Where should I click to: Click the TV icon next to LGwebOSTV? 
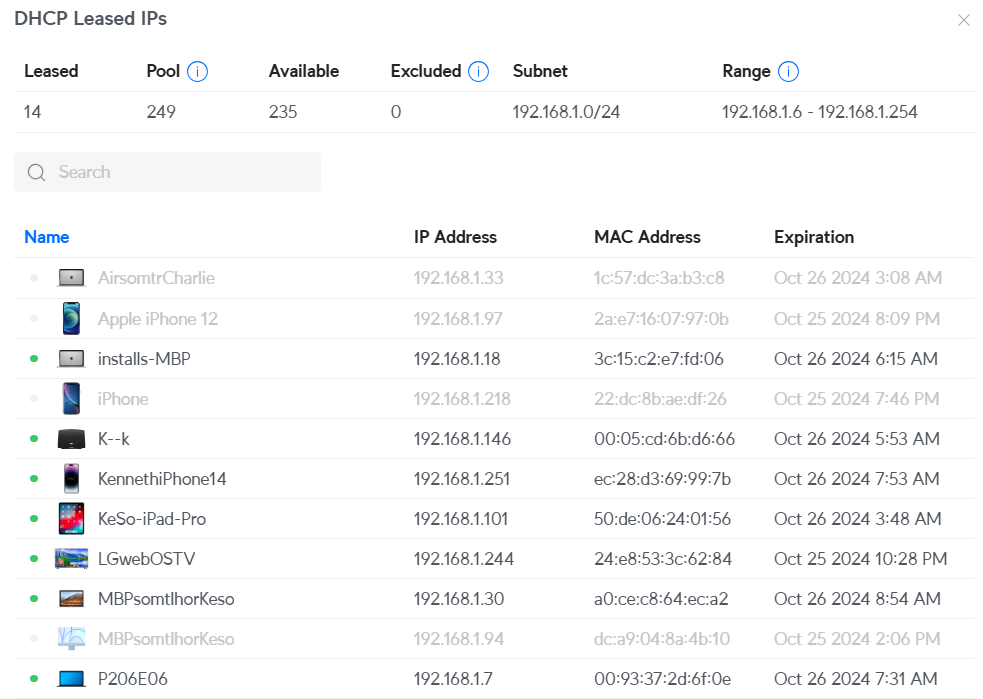tap(71, 558)
